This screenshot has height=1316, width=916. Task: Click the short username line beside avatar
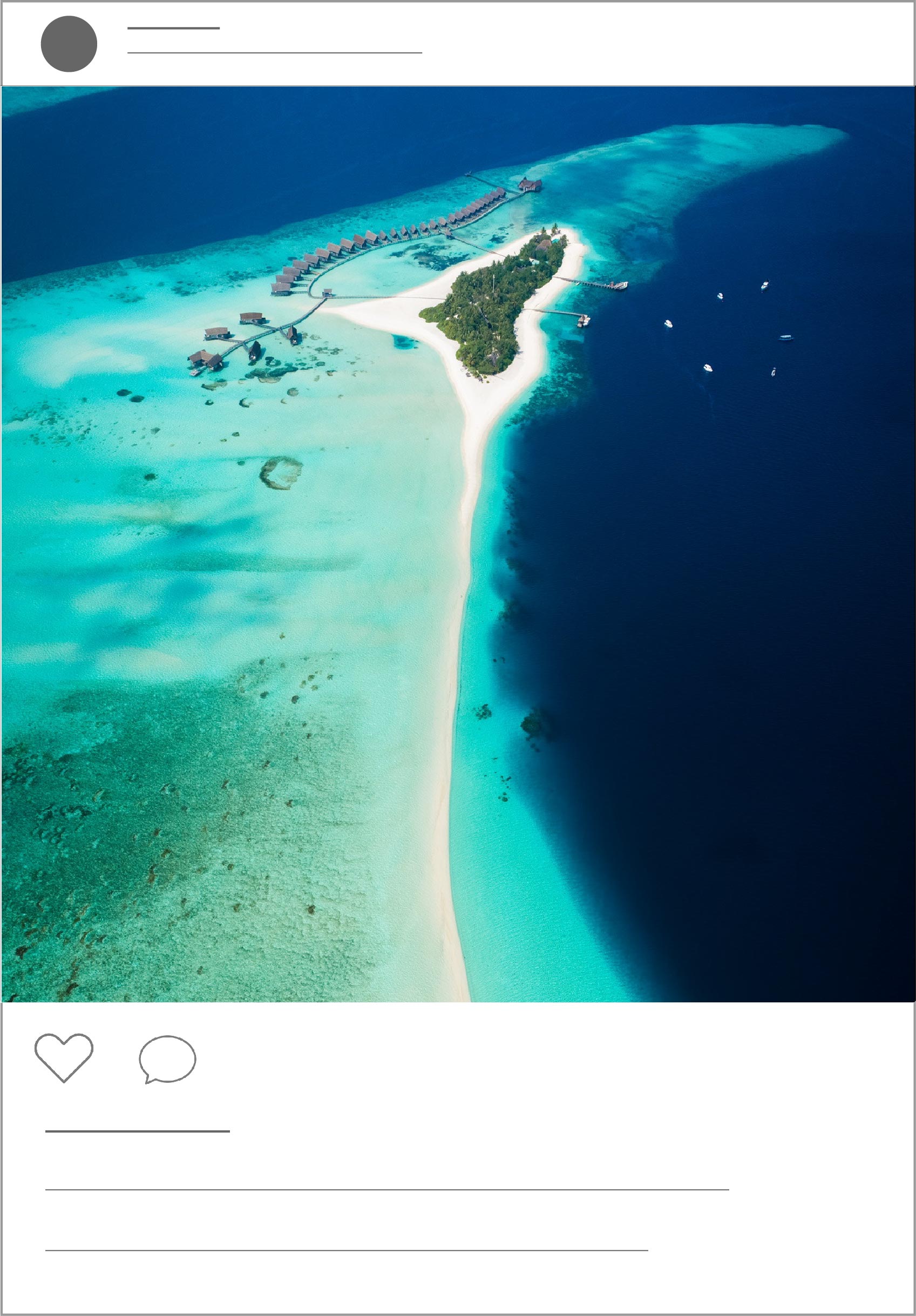pyautogui.click(x=174, y=28)
